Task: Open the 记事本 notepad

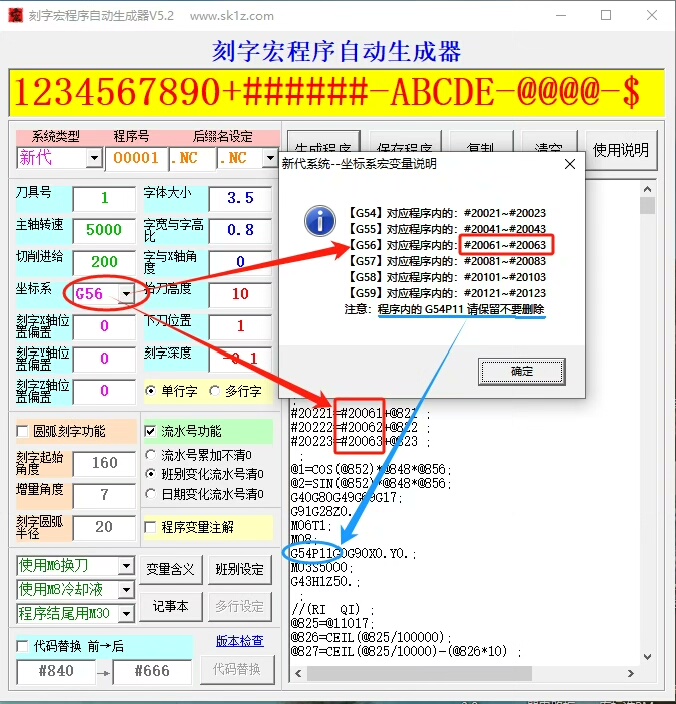Action: [170, 606]
